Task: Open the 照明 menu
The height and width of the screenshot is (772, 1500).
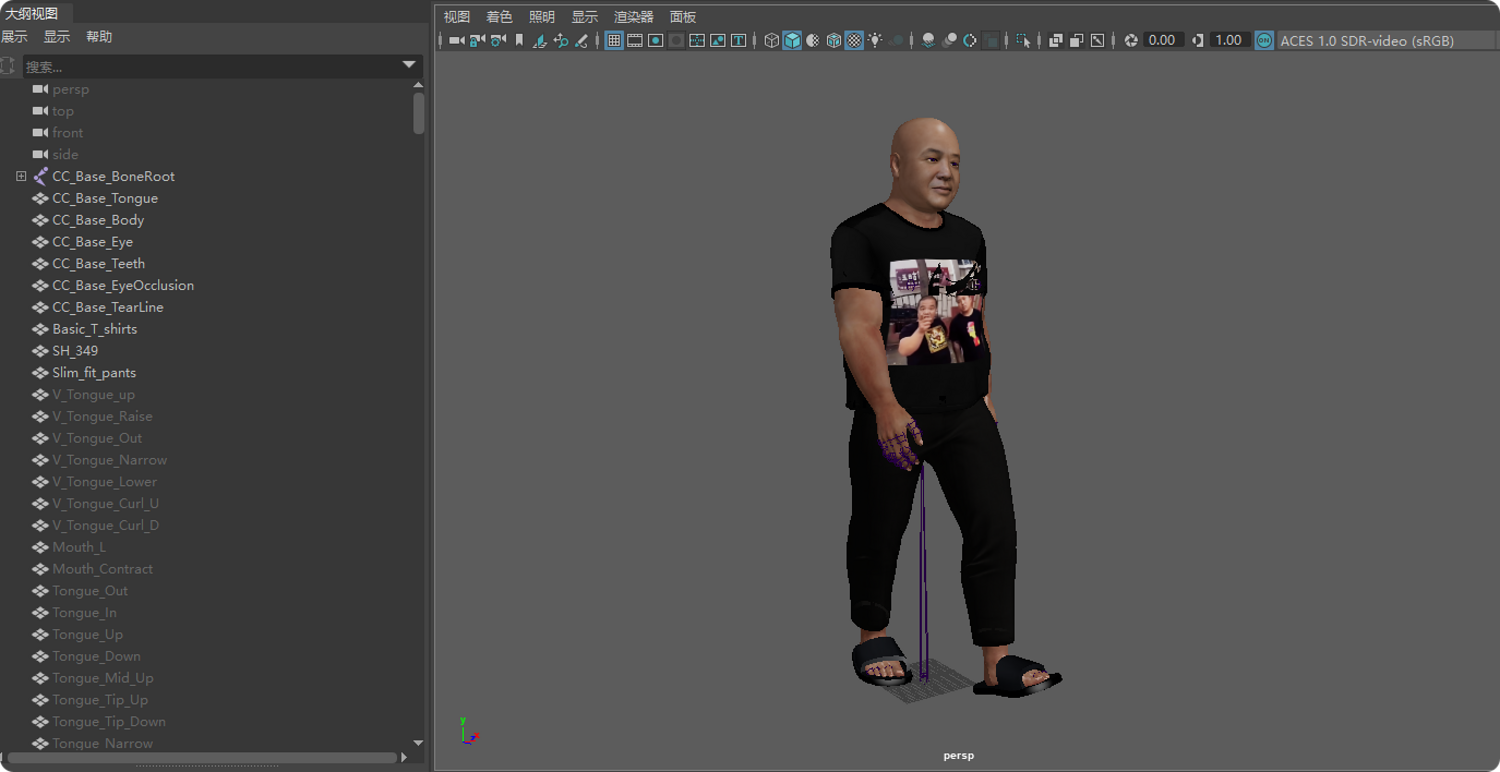Action: click(x=542, y=17)
